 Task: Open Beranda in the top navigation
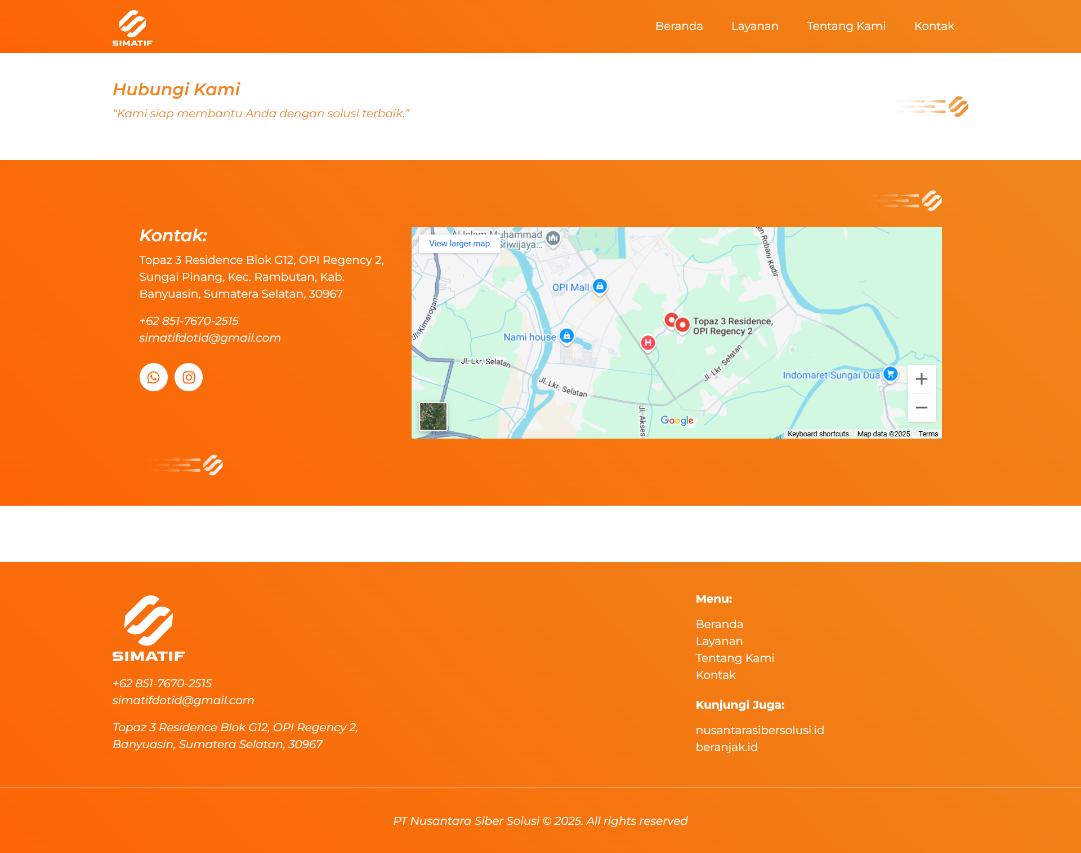(679, 26)
